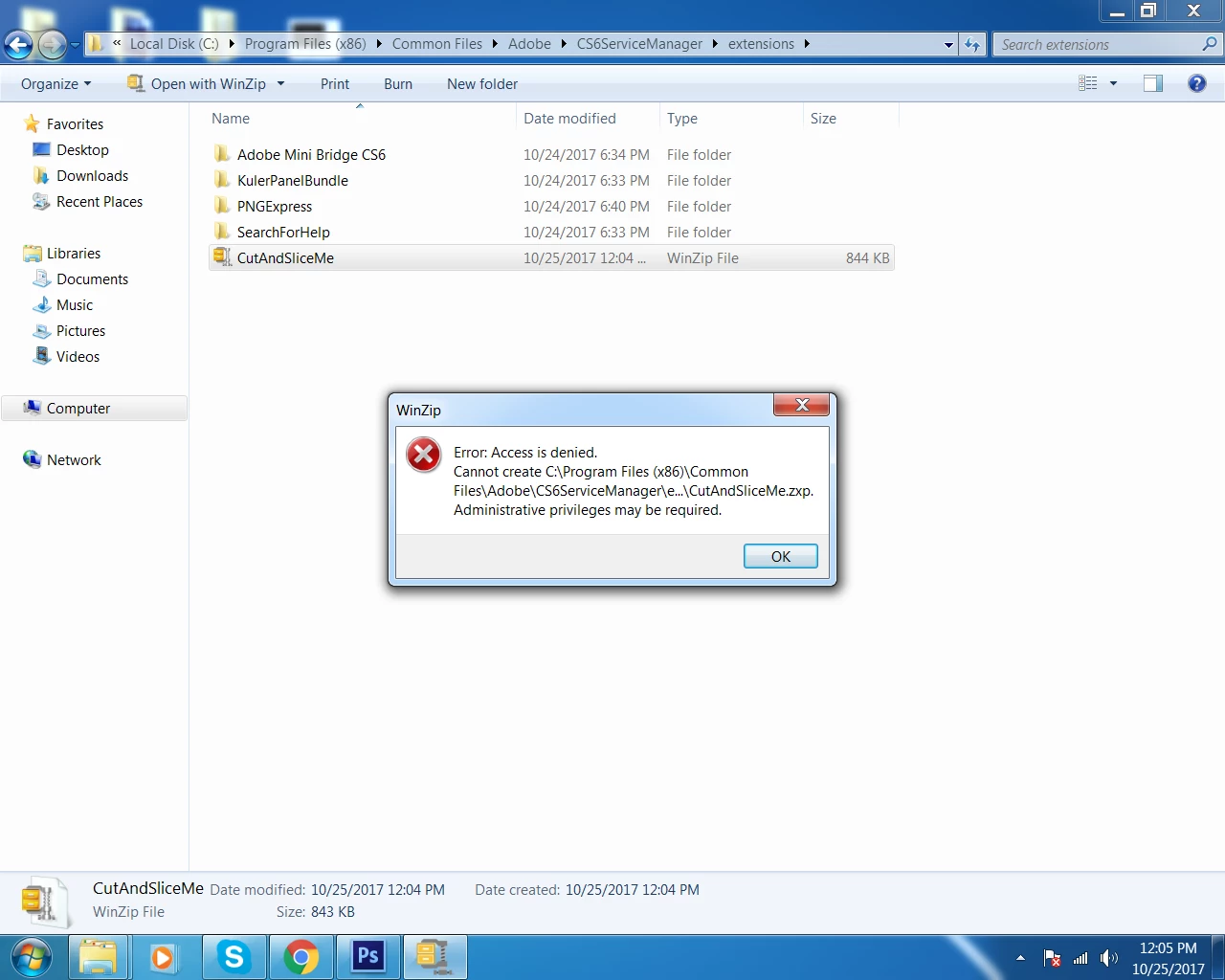
Task: Switch to Photoshop from taskbar
Action: pos(368,957)
